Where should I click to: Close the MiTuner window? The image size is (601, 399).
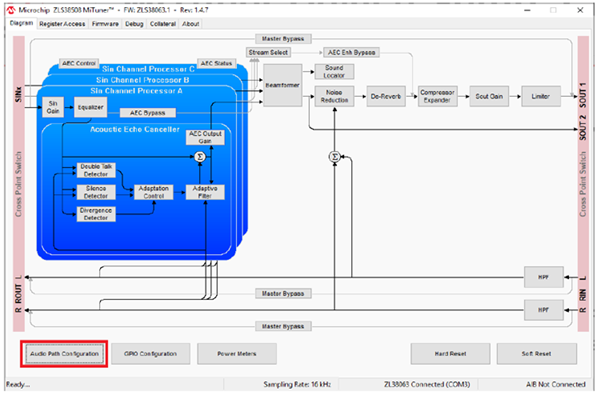580,10
